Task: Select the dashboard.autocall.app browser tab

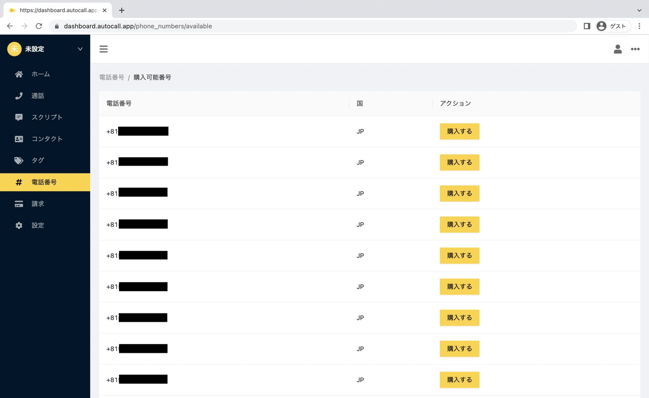Action: [58, 10]
